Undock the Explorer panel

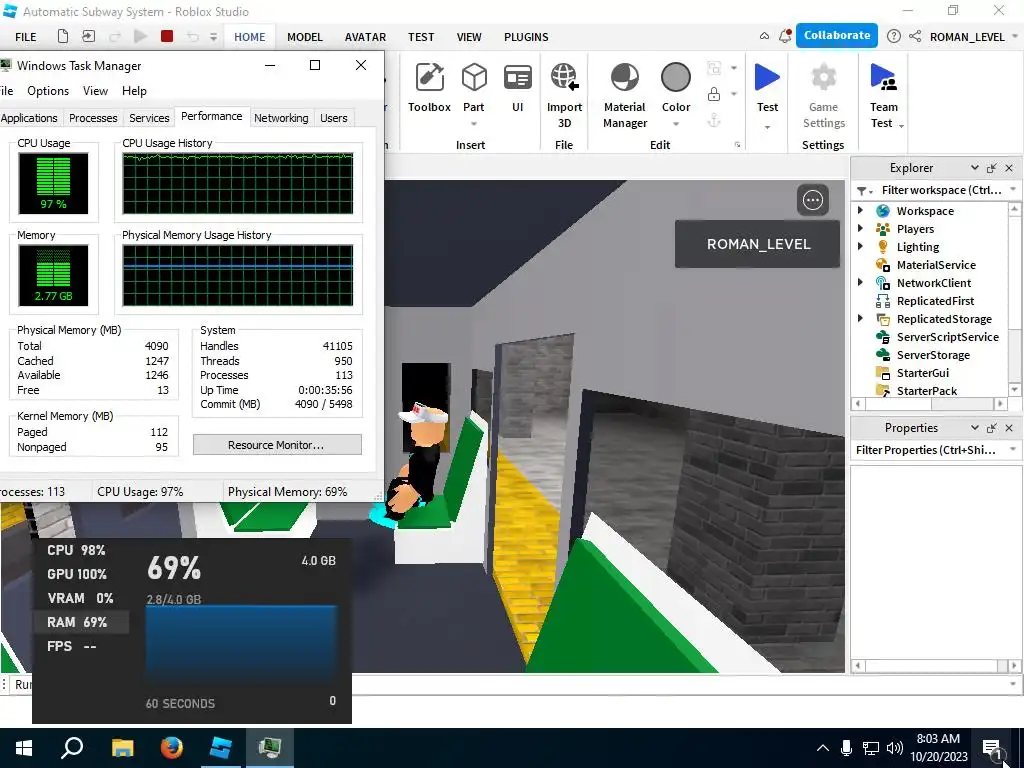(991, 168)
